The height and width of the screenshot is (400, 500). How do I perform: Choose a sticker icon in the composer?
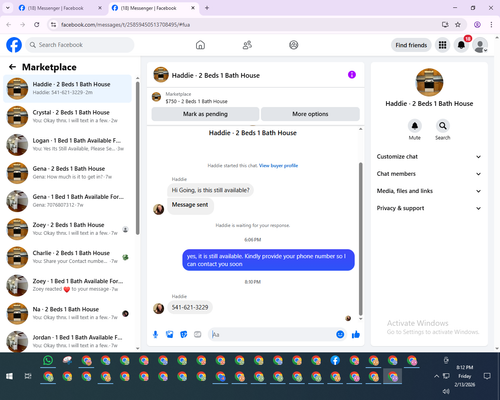[x=184, y=334]
